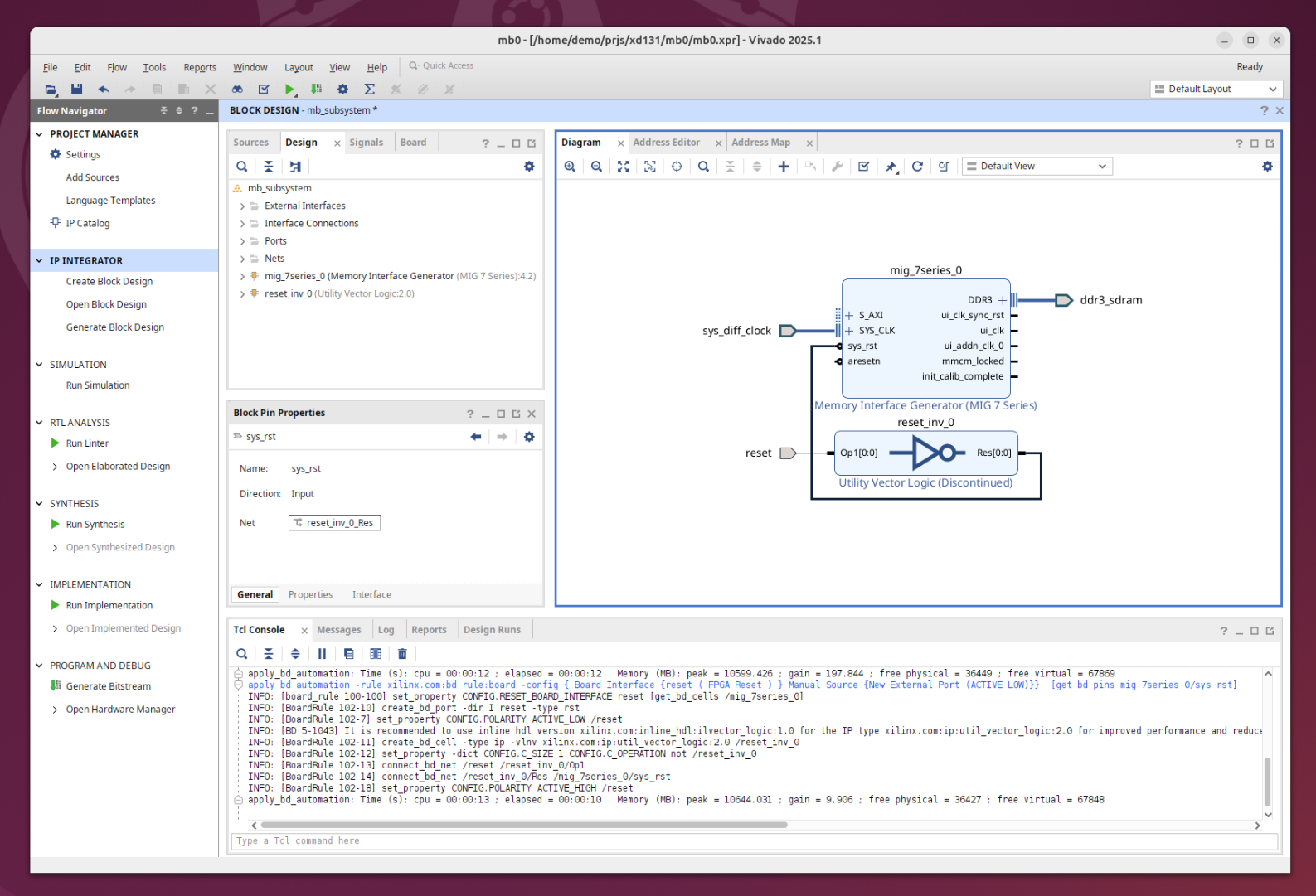Click the green Run button in the main toolbar

point(289,90)
